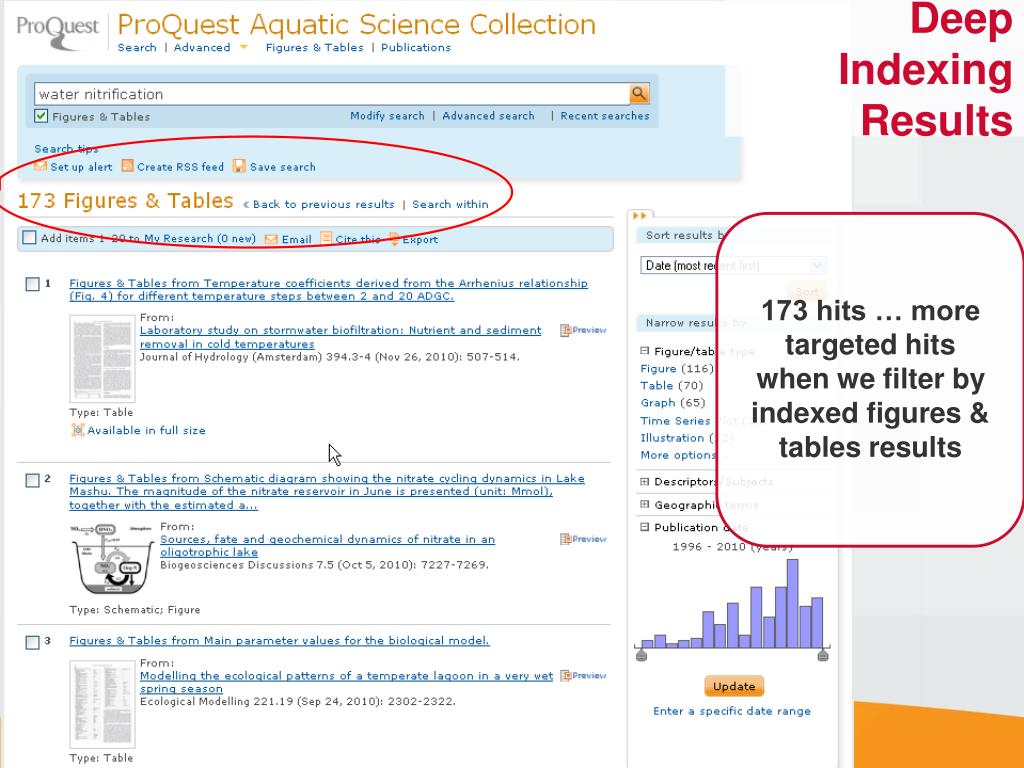Open the Figures & Tables top menu

tap(314, 47)
